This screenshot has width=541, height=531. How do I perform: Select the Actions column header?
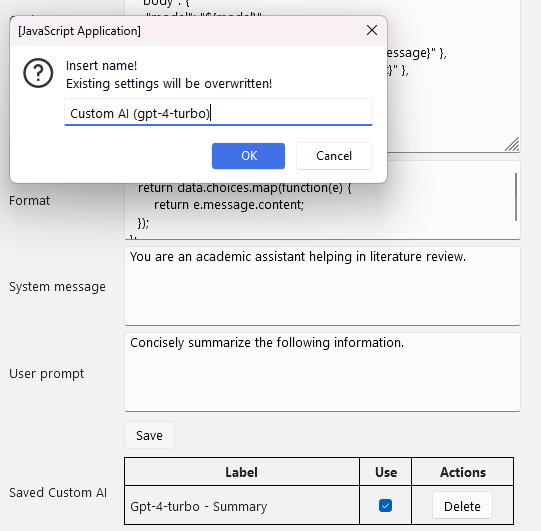[462, 472]
